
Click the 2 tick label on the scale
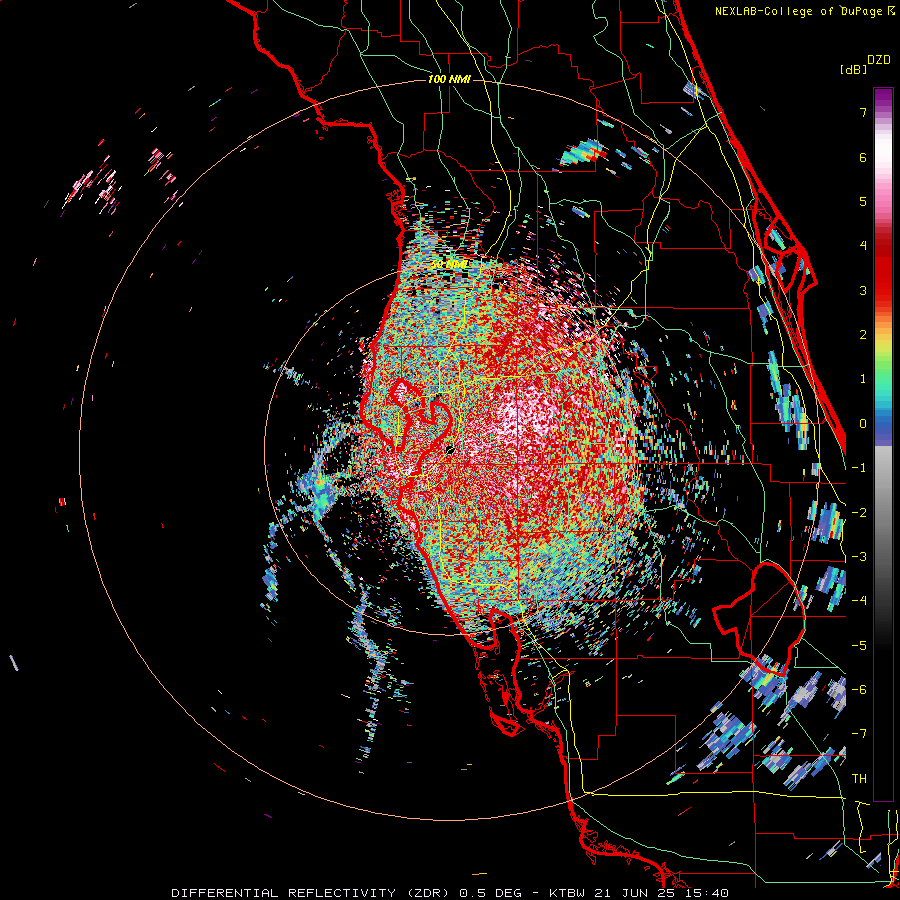pyautogui.click(x=863, y=335)
